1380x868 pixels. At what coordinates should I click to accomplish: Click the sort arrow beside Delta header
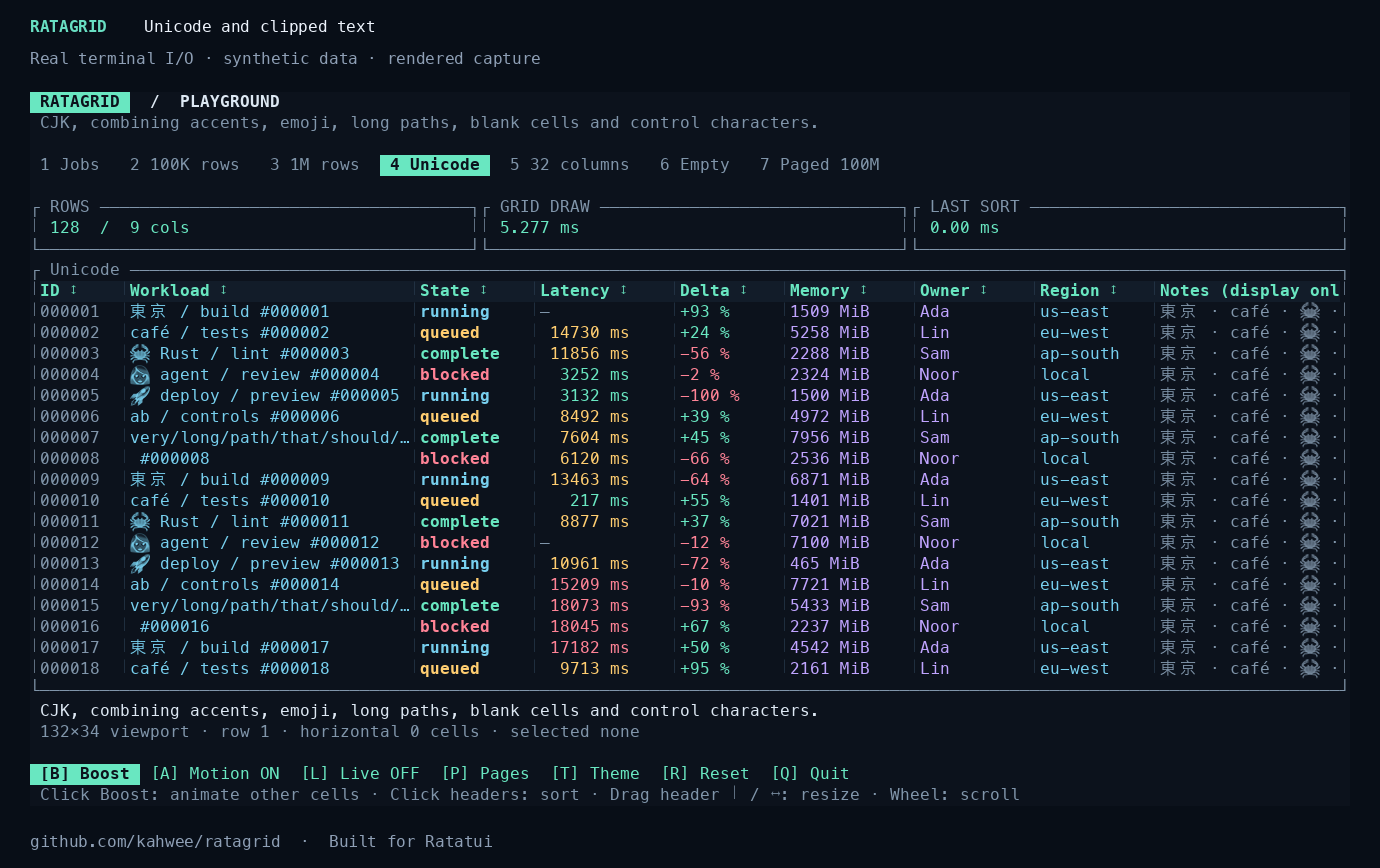click(744, 290)
